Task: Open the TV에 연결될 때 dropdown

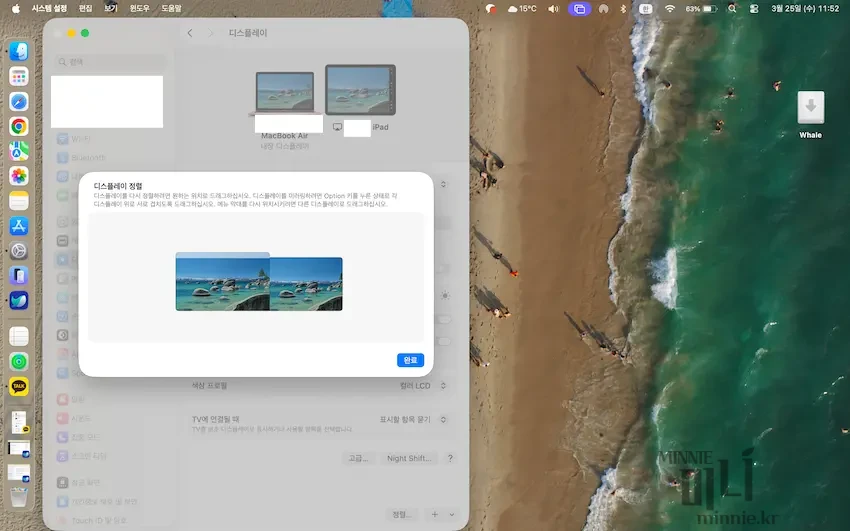Action: 414,419
